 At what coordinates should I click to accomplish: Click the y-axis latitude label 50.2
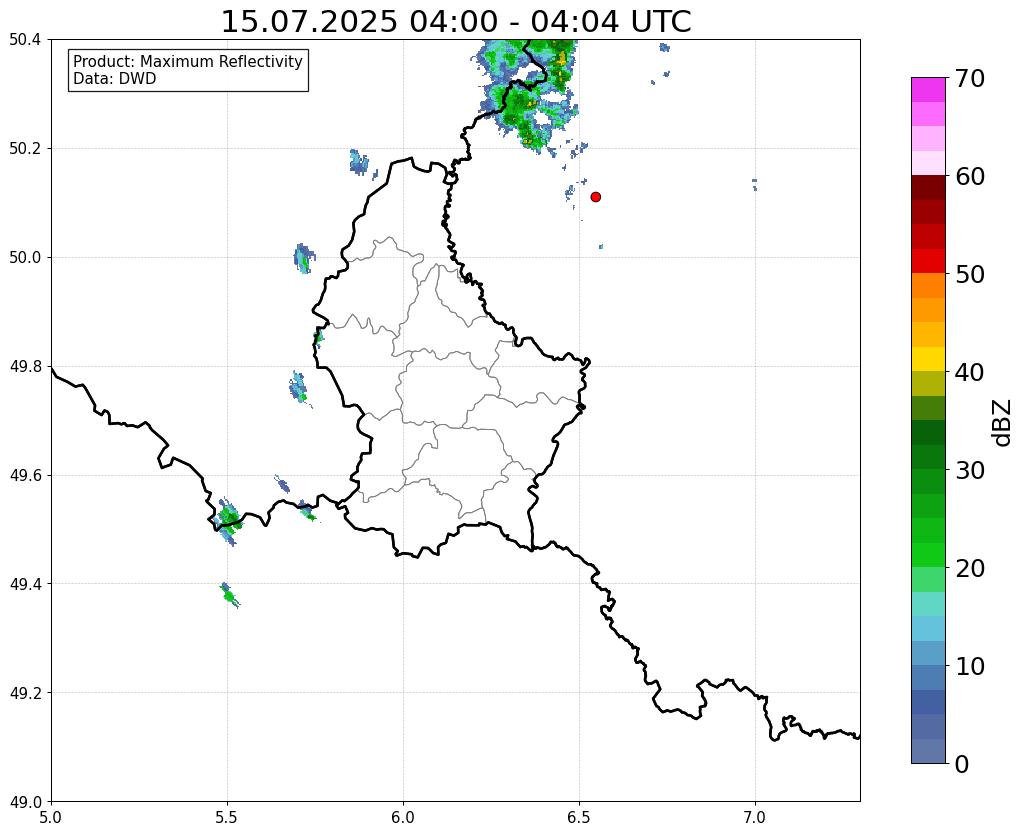click(x=25, y=149)
